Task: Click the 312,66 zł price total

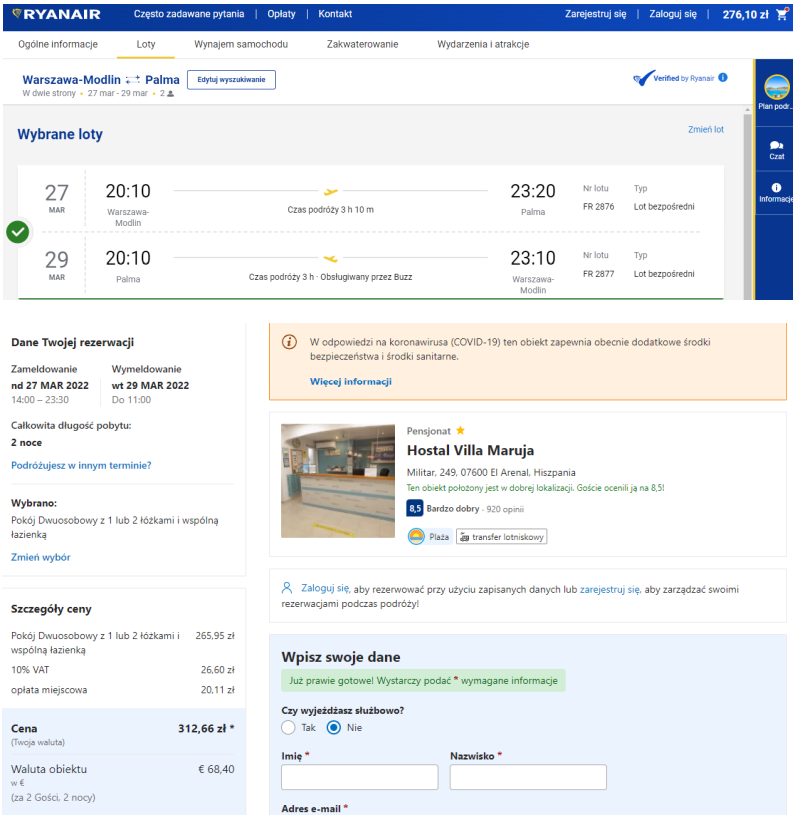Action: click(202, 728)
